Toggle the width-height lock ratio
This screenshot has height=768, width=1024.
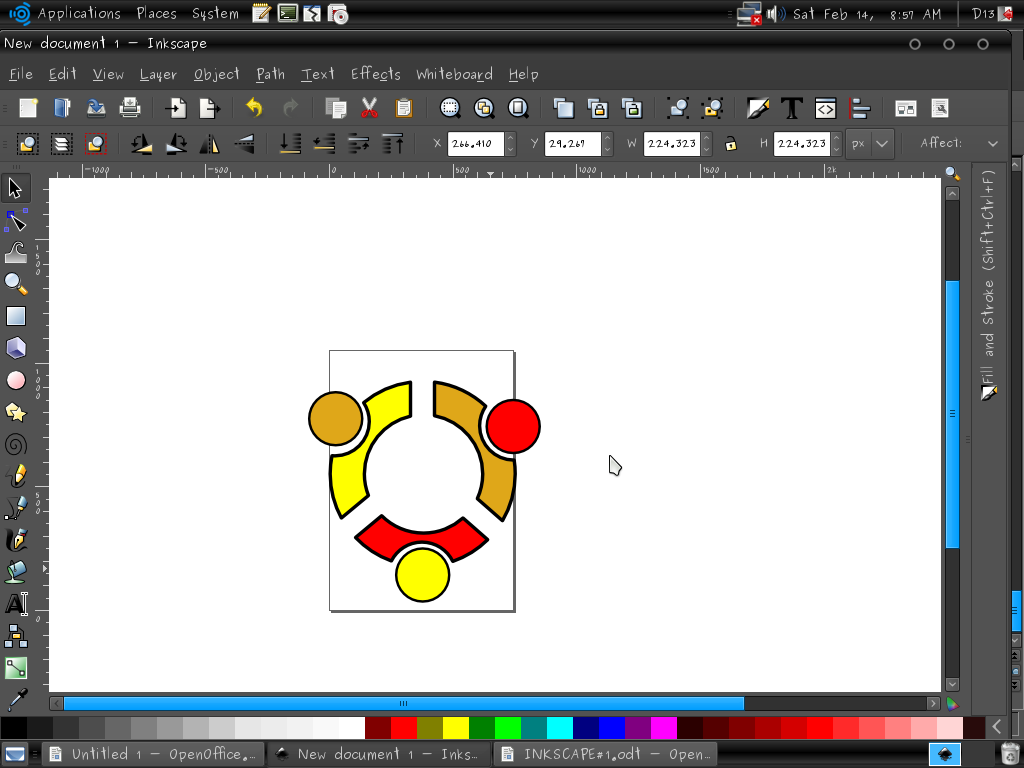click(731, 143)
